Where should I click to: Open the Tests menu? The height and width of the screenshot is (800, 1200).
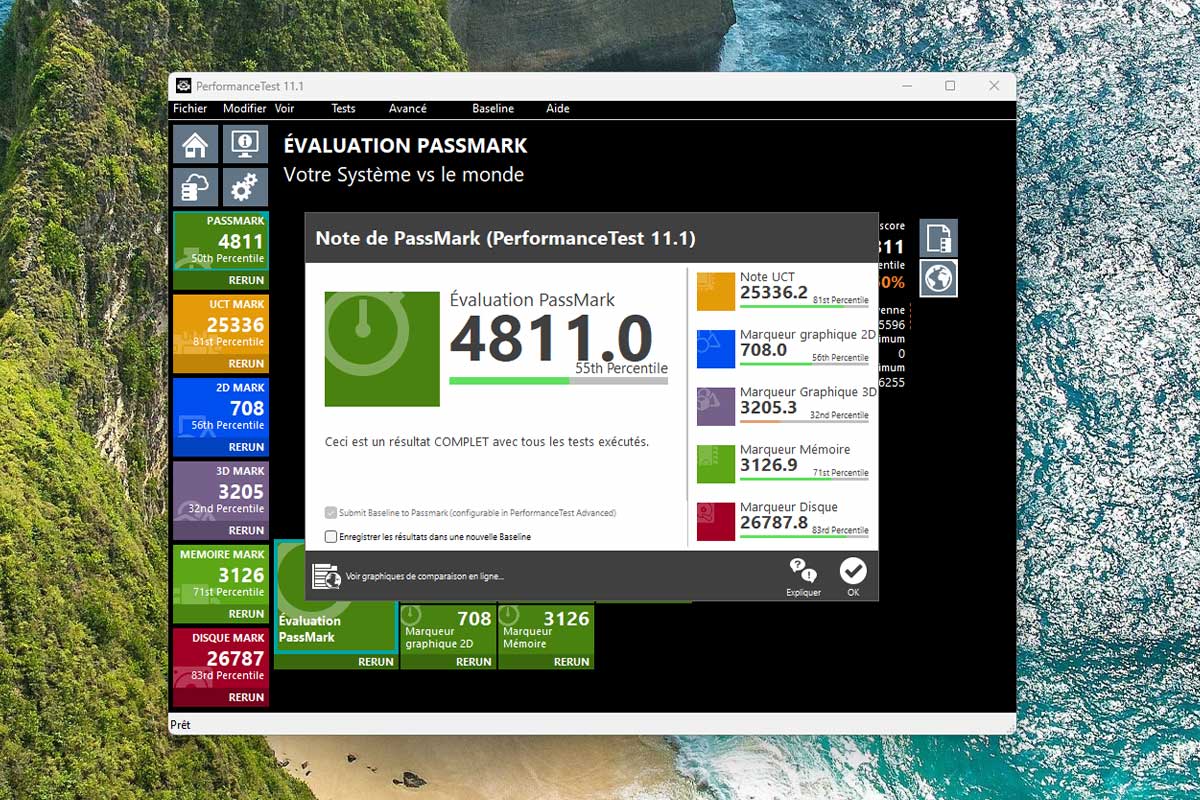click(343, 109)
